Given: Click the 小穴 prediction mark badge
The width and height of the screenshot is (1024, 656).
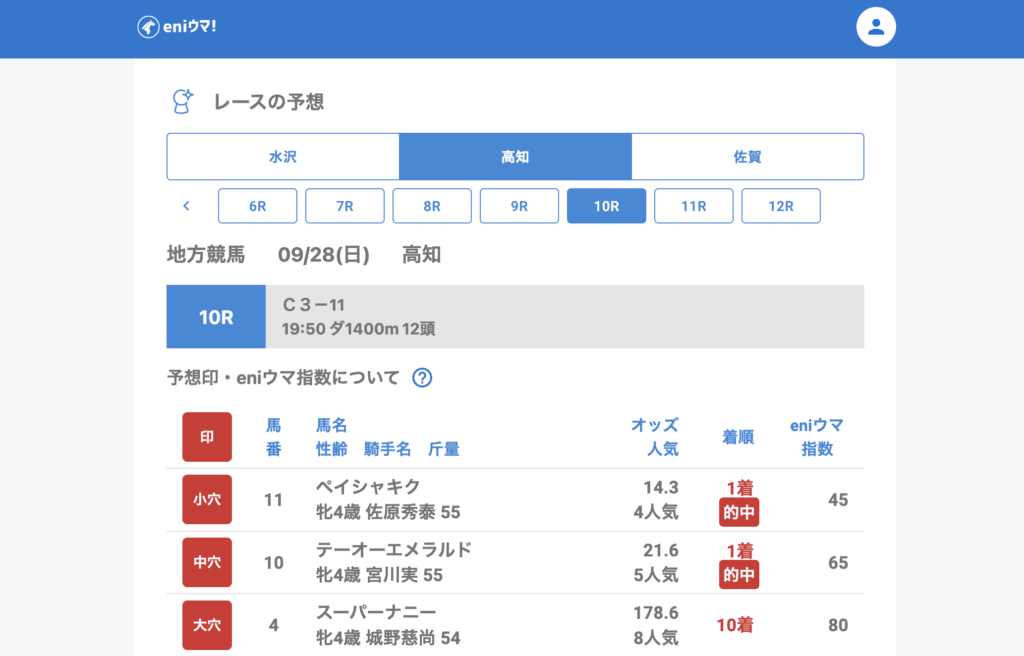Looking at the screenshot, I should click(x=207, y=499).
